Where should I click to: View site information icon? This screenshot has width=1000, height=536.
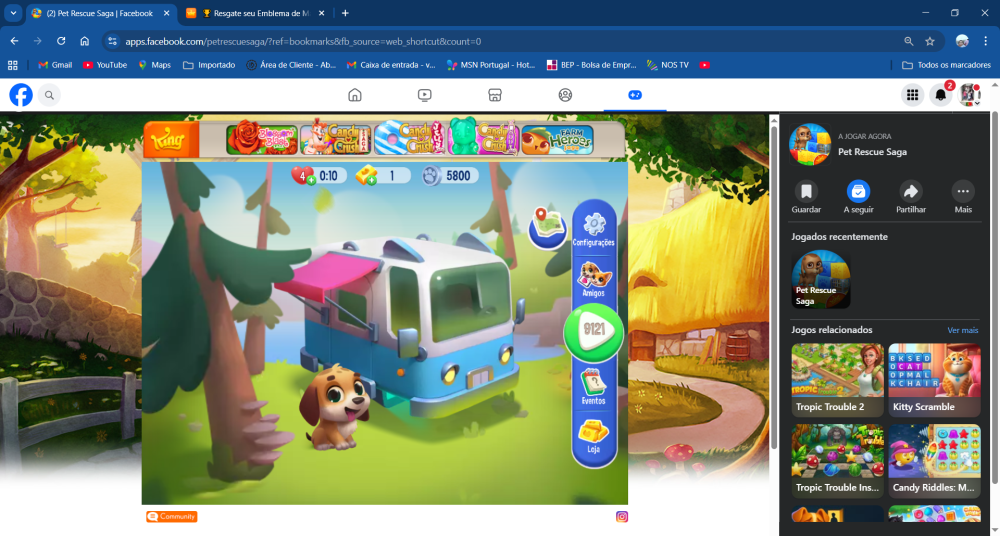click(112, 41)
